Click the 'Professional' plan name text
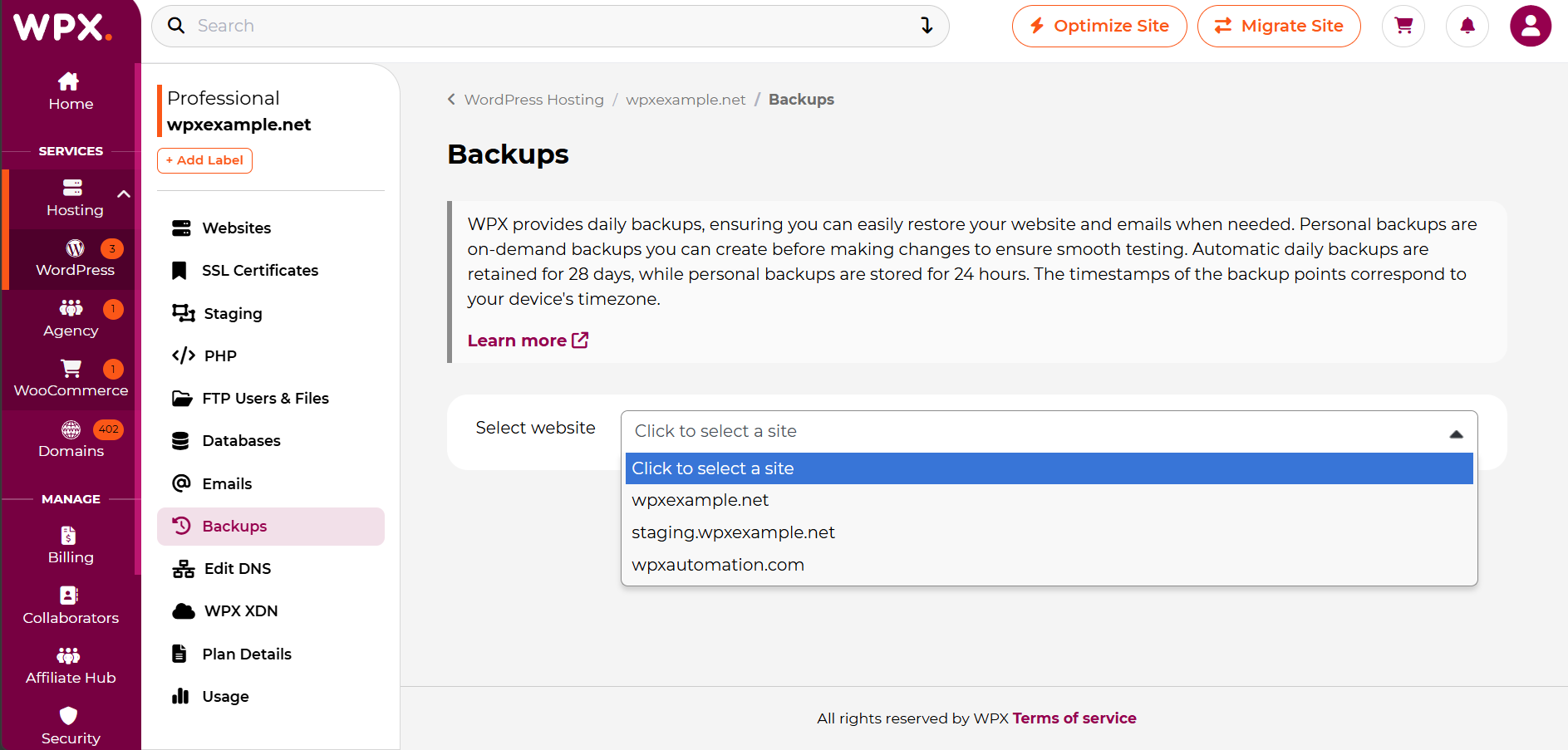This screenshot has width=1568, height=750. (223, 98)
